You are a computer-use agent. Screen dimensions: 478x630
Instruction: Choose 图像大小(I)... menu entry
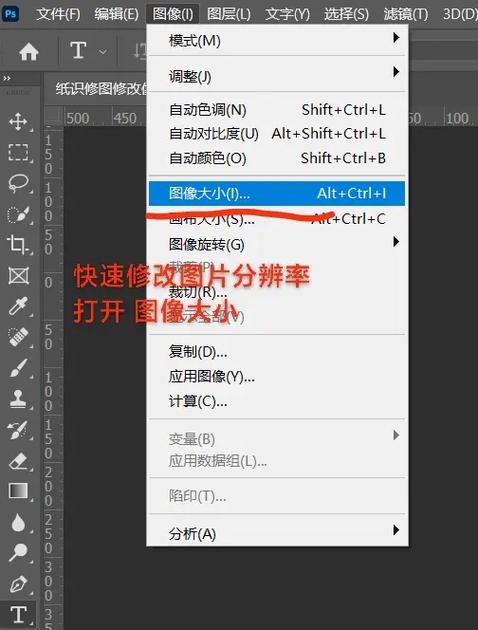(277, 193)
